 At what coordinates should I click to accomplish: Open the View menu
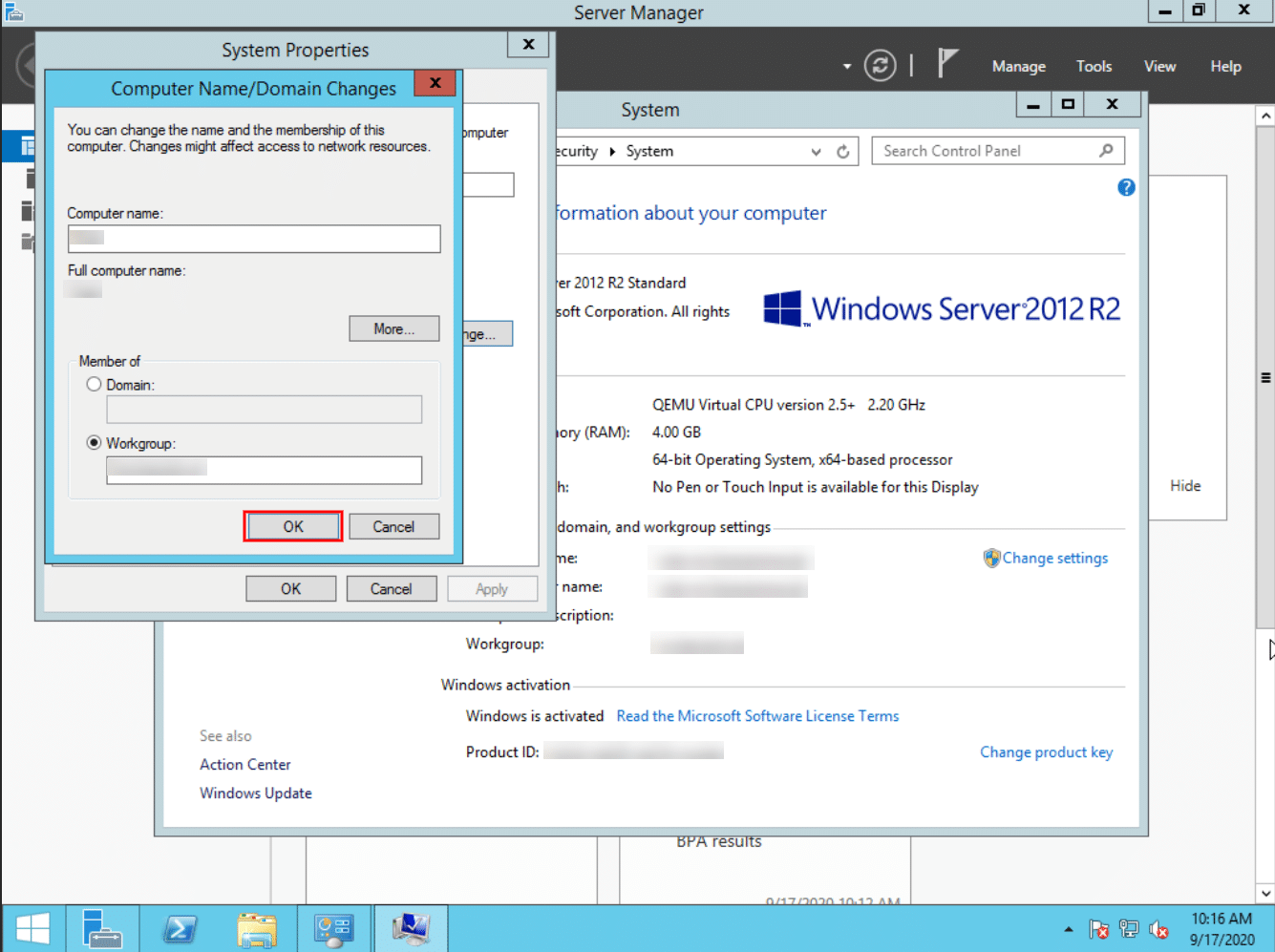[1159, 66]
